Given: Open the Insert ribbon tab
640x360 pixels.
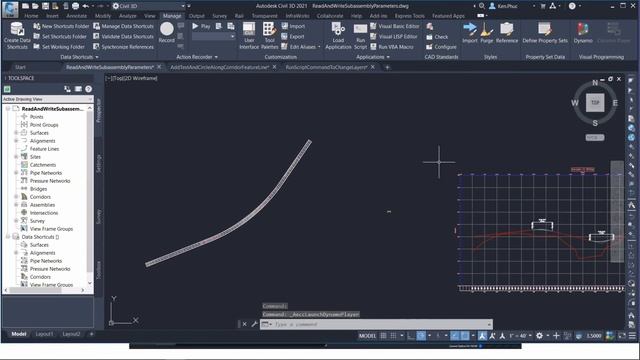Looking at the screenshot, I should [52, 16].
